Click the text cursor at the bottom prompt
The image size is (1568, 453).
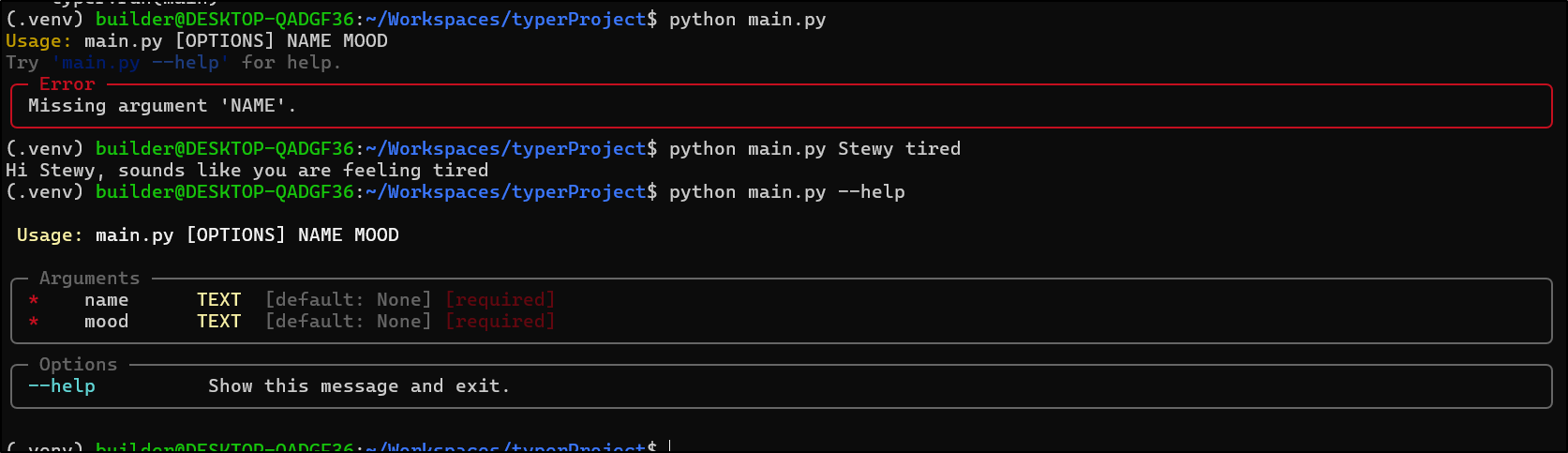point(670,446)
